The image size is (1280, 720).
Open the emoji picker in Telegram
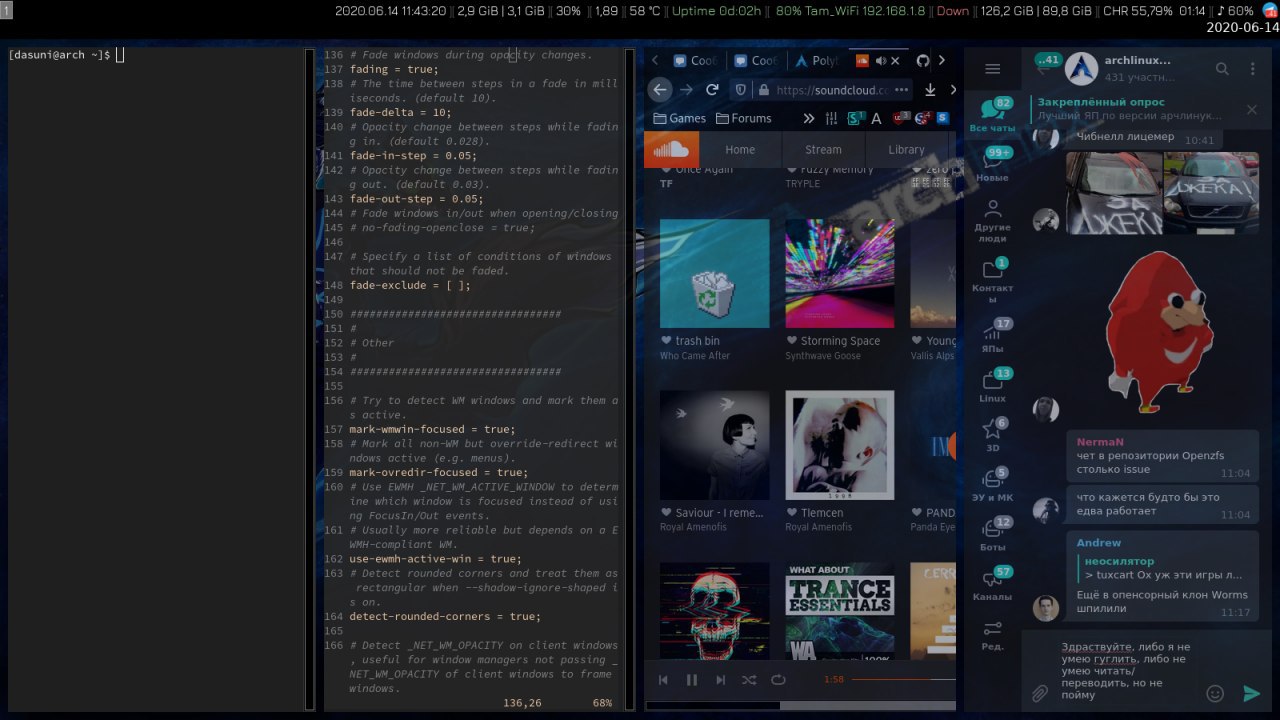tap(1215, 693)
